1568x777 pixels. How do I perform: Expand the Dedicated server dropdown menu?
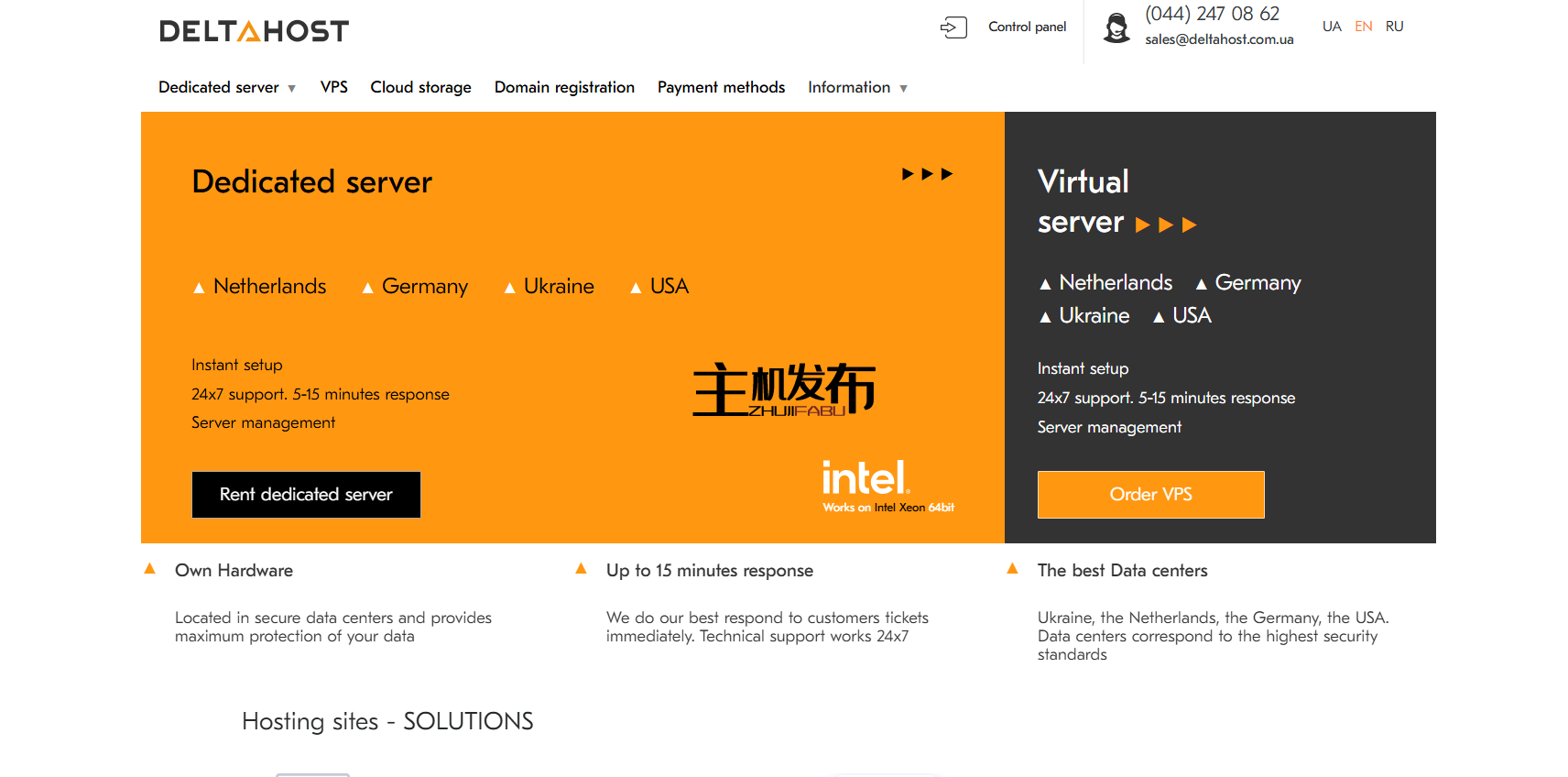point(226,87)
